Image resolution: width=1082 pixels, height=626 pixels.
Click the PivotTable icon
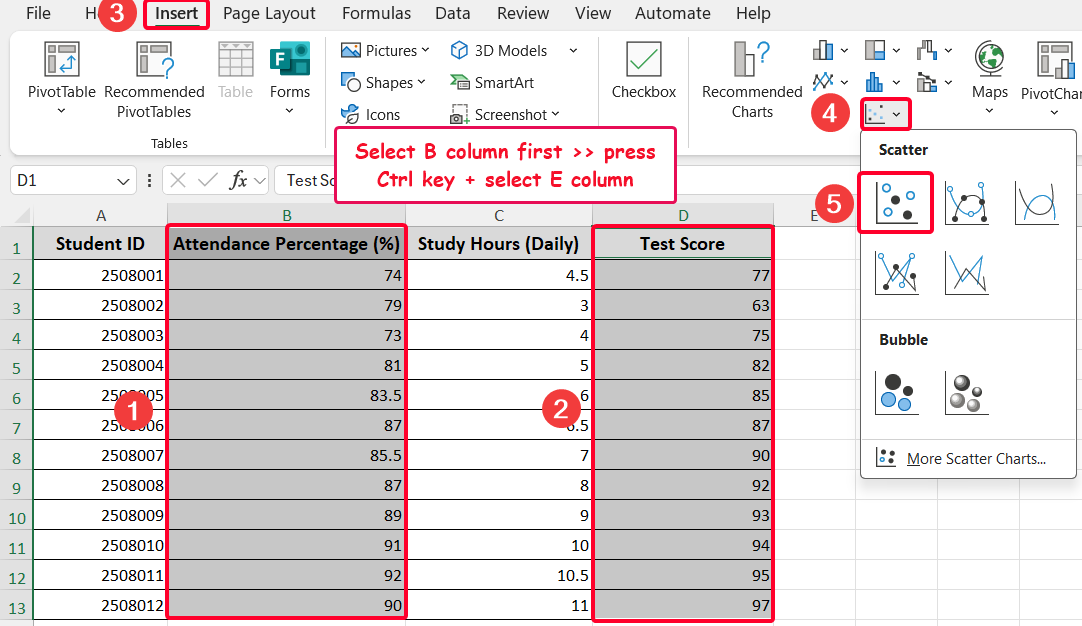[61, 61]
